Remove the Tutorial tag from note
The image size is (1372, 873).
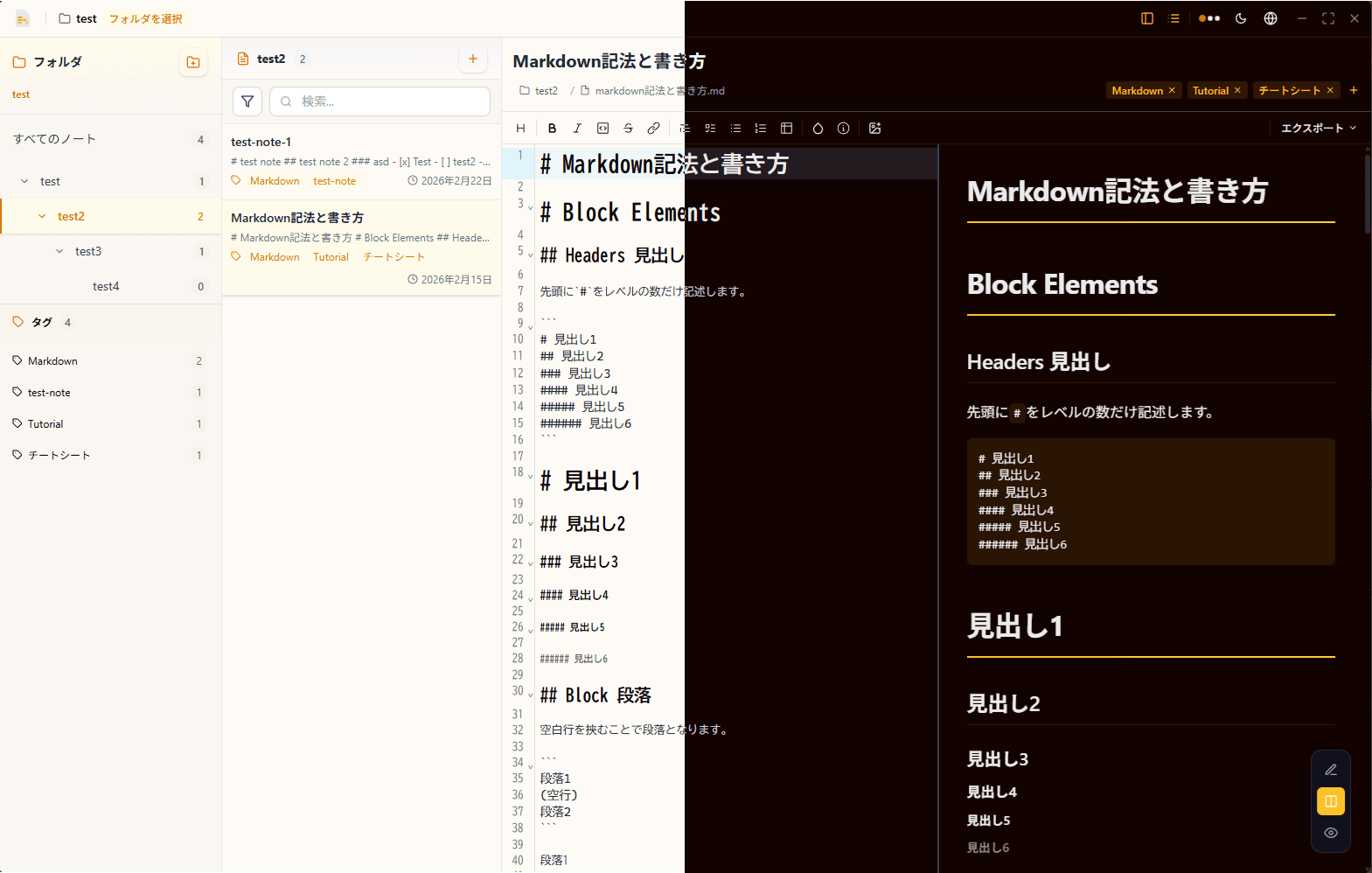(1237, 91)
